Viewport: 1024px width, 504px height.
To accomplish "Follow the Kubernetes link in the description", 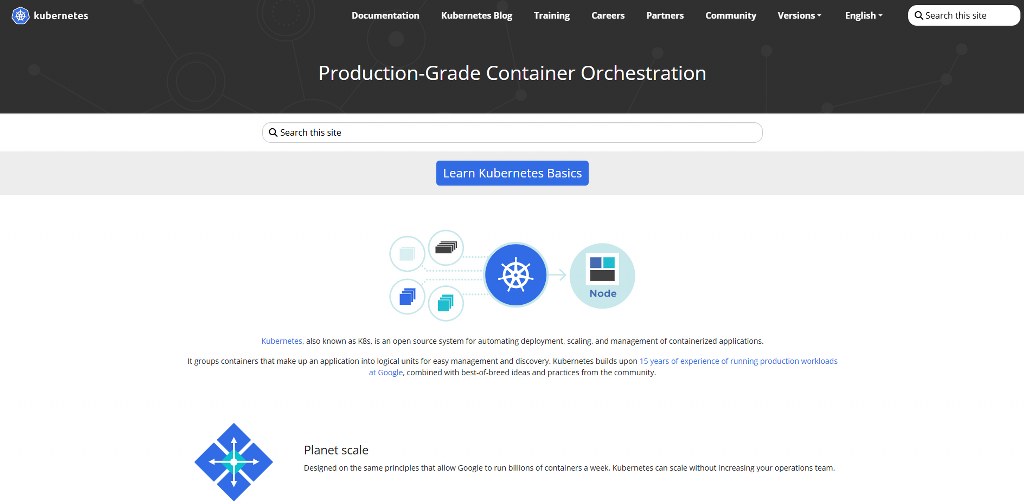I will (x=282, y=341).
